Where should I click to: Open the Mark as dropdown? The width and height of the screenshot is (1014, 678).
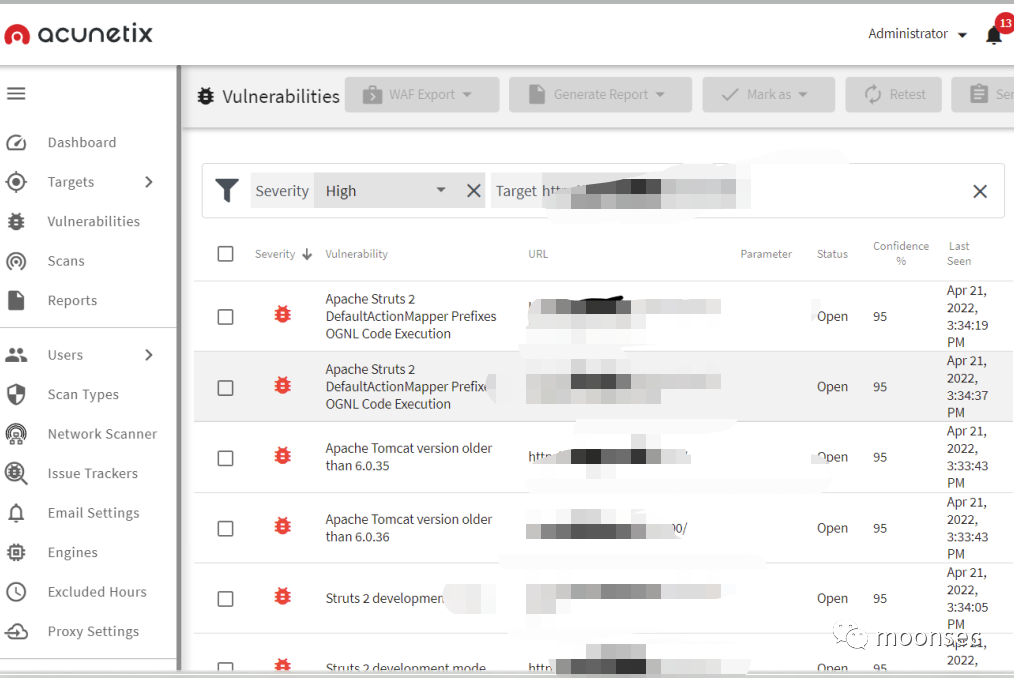768,94
